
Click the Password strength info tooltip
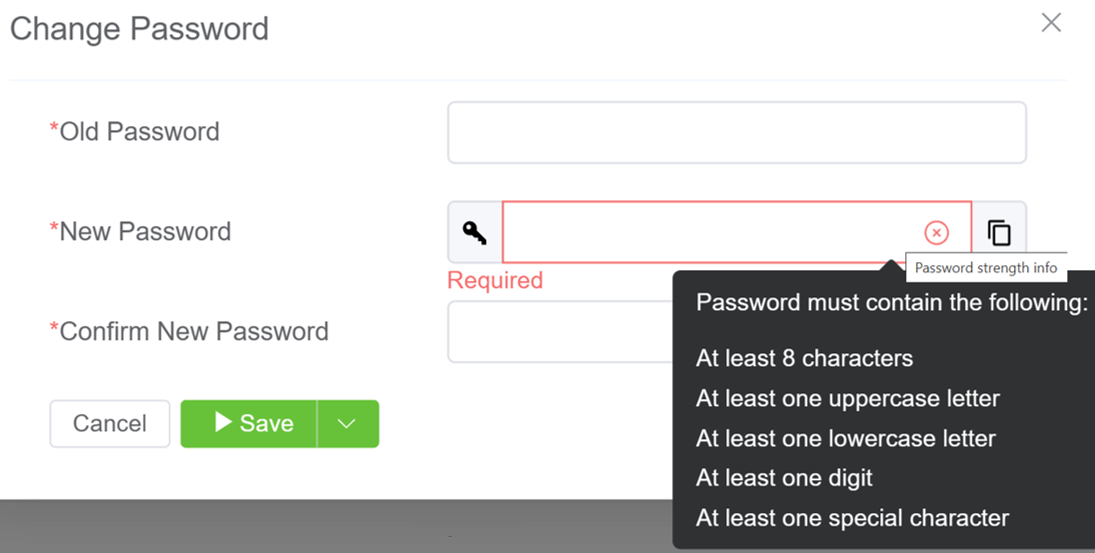point(985,268)
